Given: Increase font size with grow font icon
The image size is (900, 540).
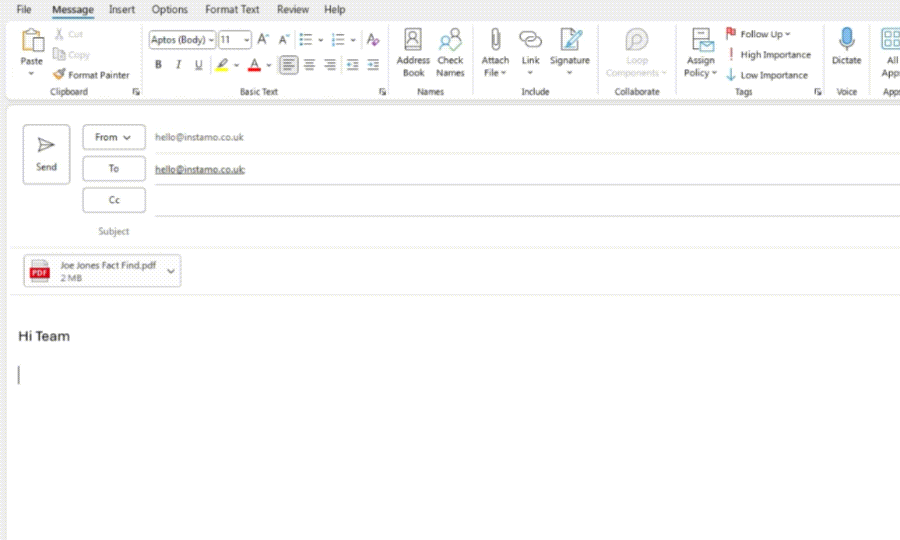Looking at the screenshot, I should click(263, 40).
